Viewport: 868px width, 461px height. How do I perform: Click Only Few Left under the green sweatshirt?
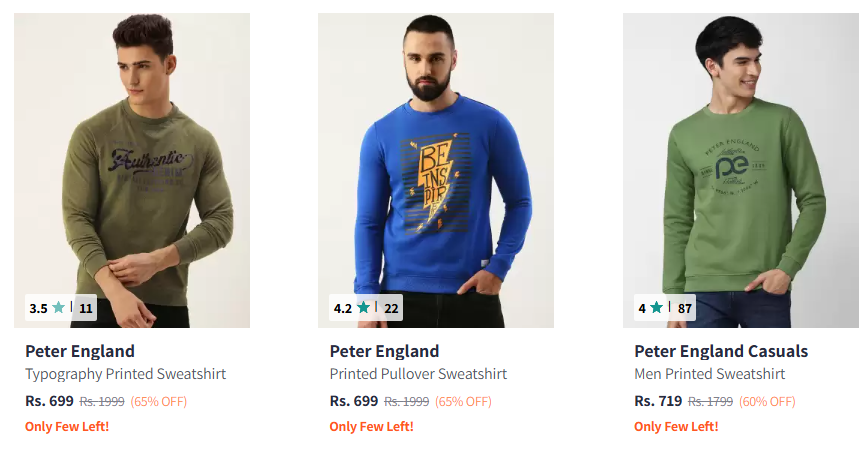[676, 427]
